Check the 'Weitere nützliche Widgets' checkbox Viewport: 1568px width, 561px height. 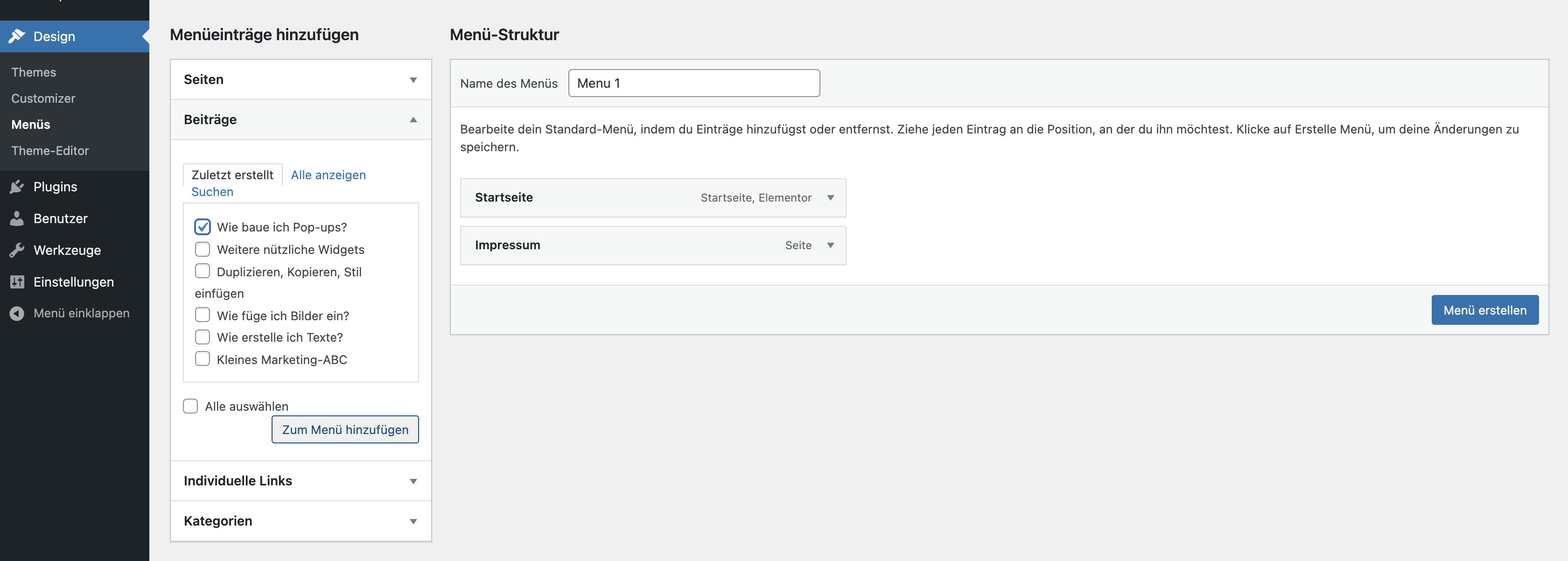coord(202,250)
